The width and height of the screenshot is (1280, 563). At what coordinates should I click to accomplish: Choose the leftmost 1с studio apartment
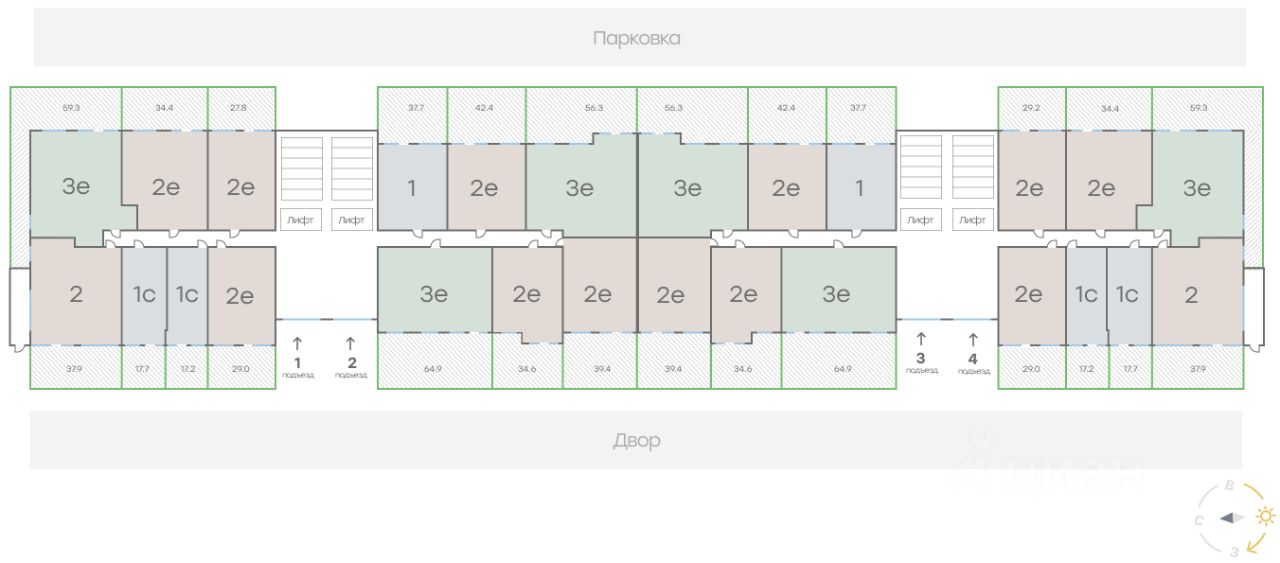144,295
